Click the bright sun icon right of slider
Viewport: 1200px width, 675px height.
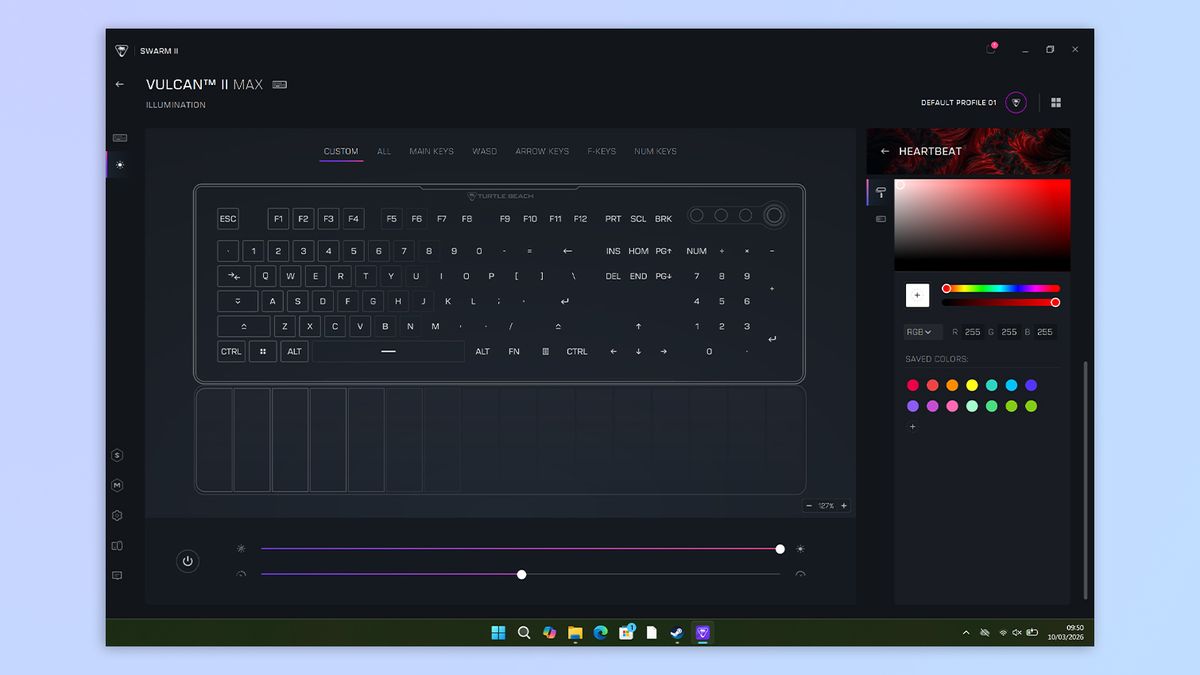(800, 549)
